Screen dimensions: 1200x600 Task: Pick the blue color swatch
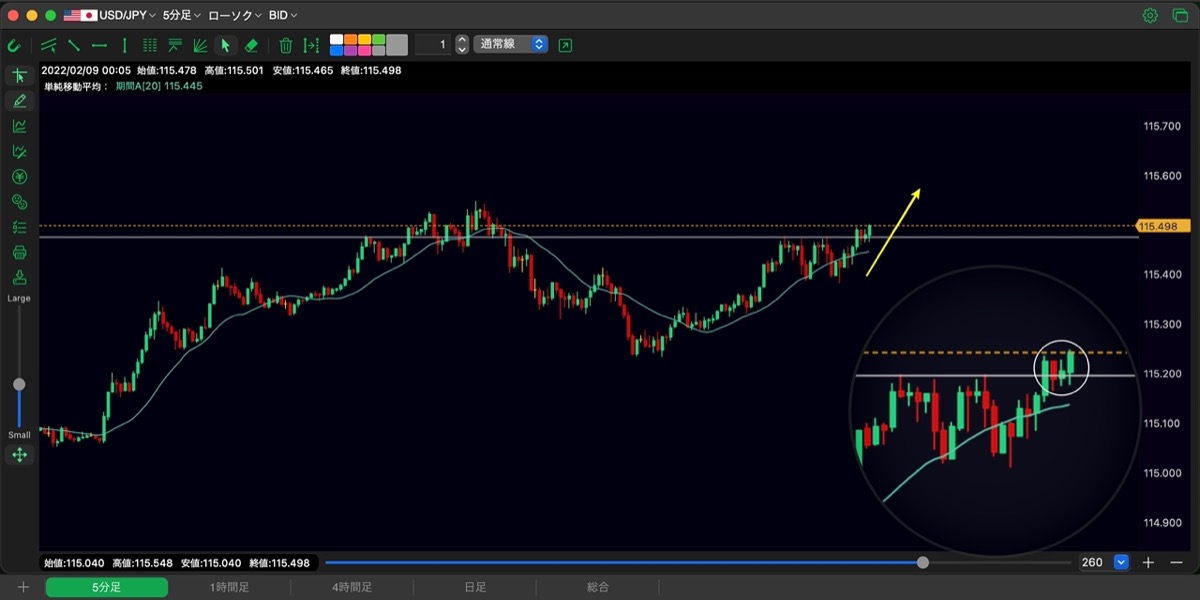[x=337, y=50]
